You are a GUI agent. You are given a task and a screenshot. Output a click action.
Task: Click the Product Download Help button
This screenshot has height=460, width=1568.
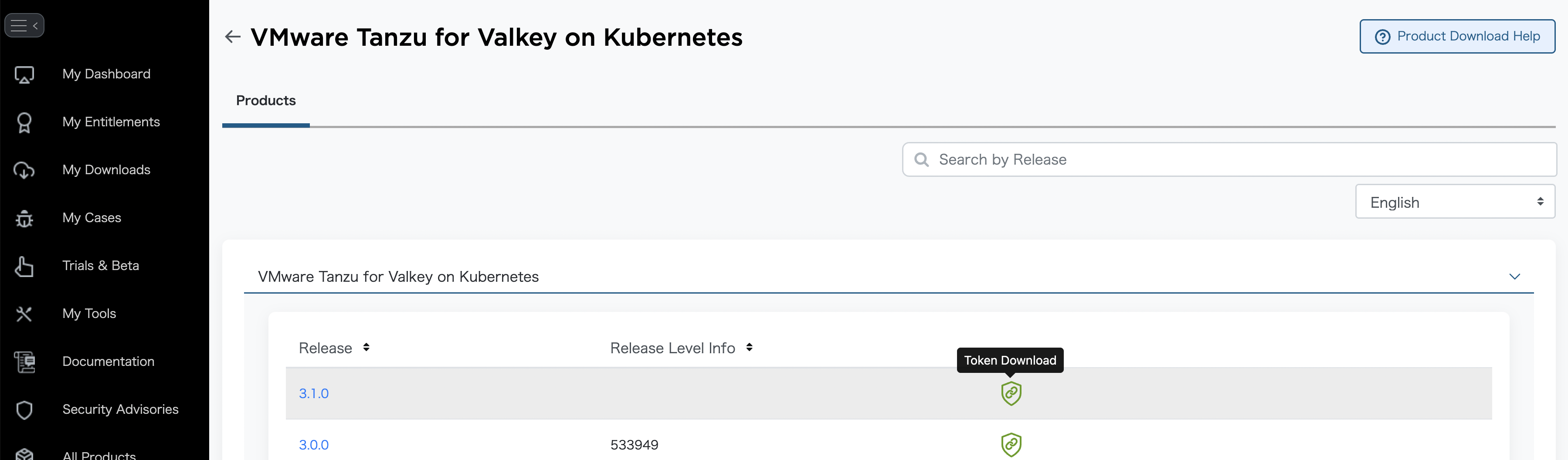(1456, 37)
